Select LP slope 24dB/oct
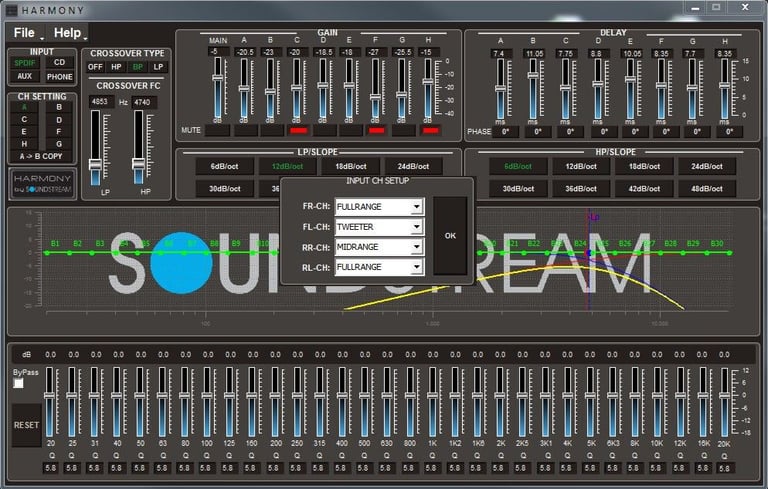The width and height of the screenshot is (768, 489). 413,167
